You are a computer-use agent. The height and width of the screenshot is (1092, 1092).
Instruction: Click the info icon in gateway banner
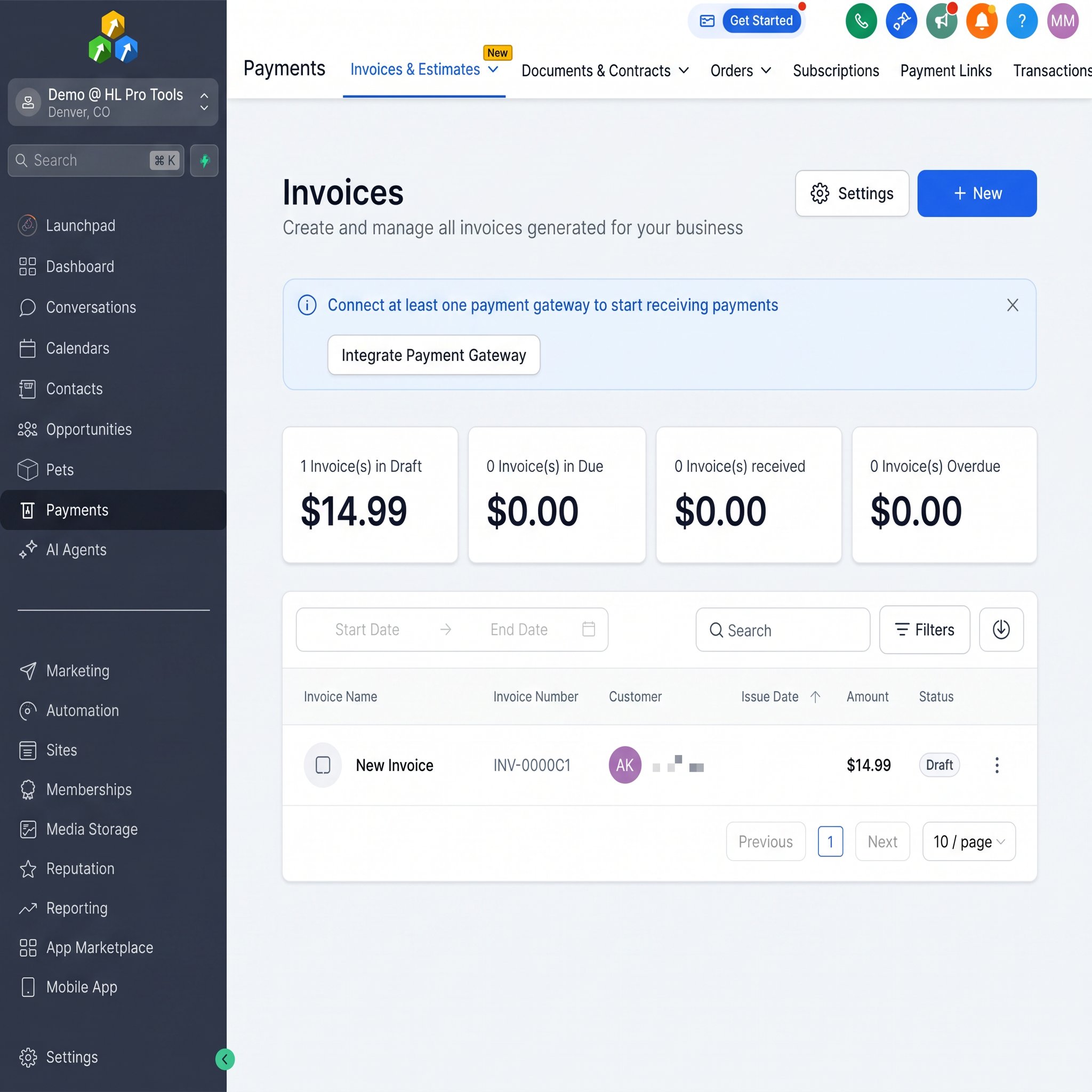point(307,305)
